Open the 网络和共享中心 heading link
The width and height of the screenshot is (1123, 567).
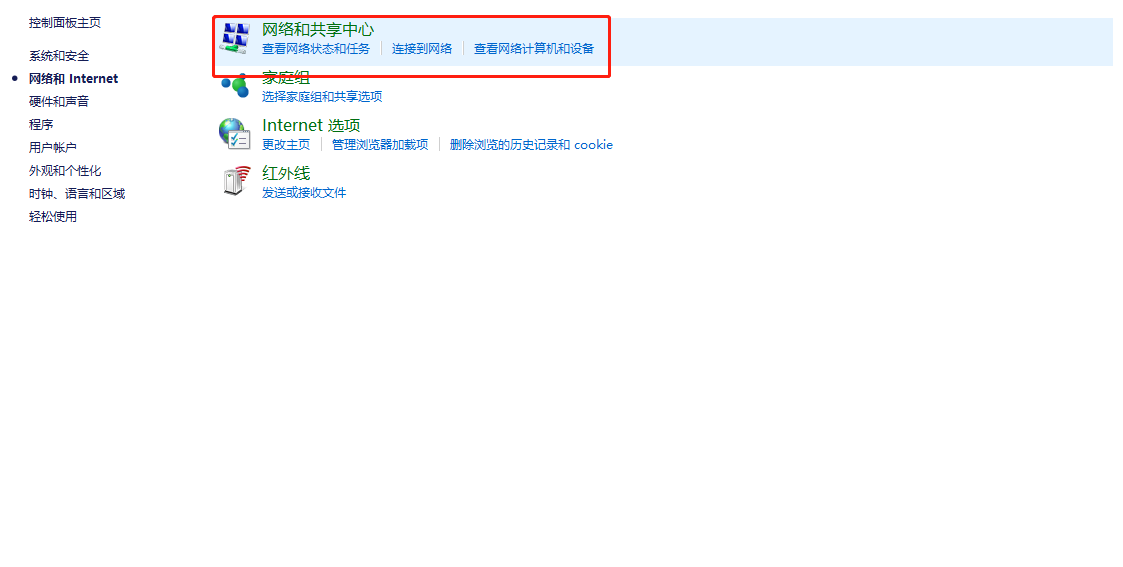click(318, 29)
